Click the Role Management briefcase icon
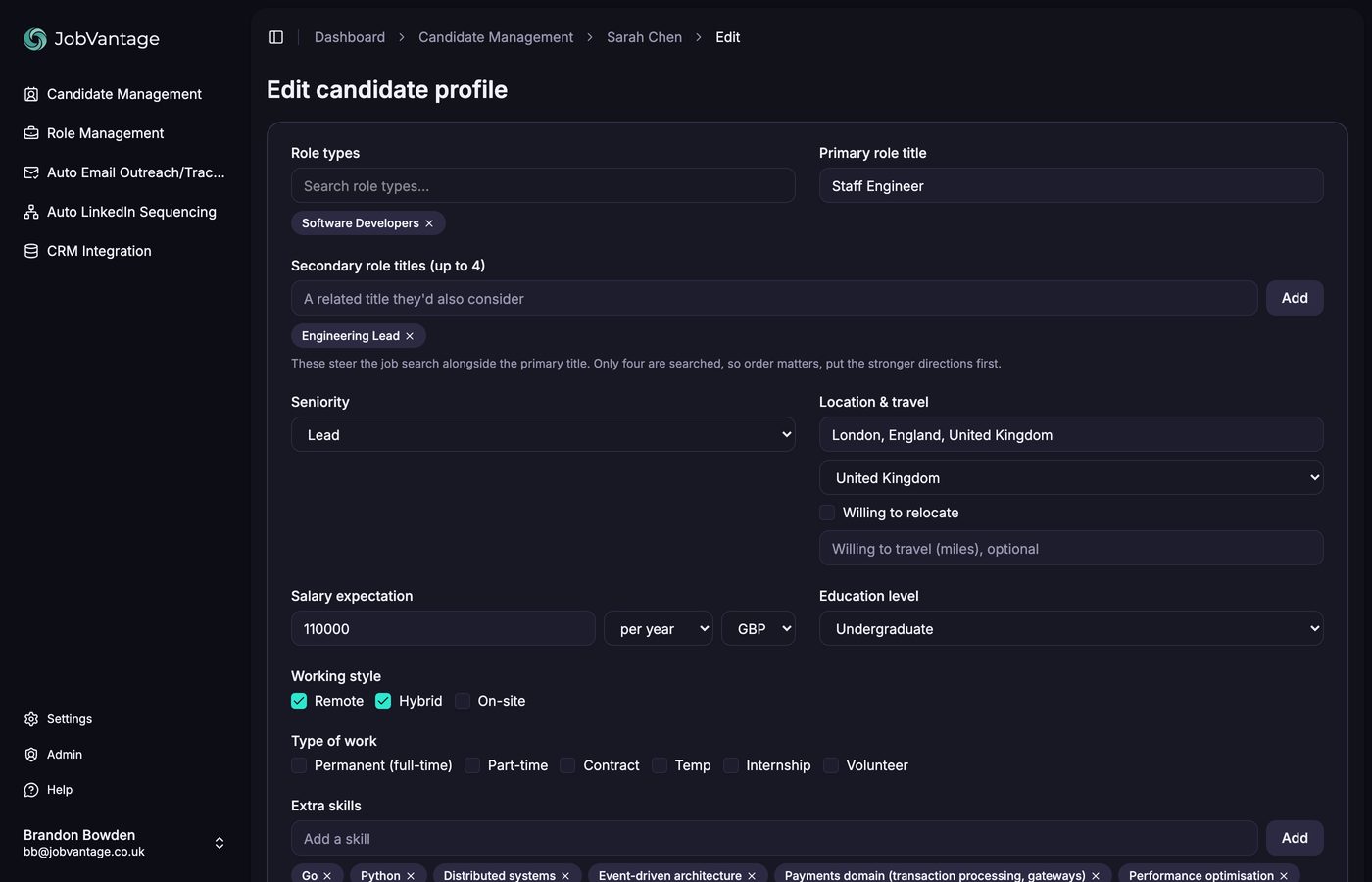1372x882 pixels. pyautogui.click(x=31, y=133)
